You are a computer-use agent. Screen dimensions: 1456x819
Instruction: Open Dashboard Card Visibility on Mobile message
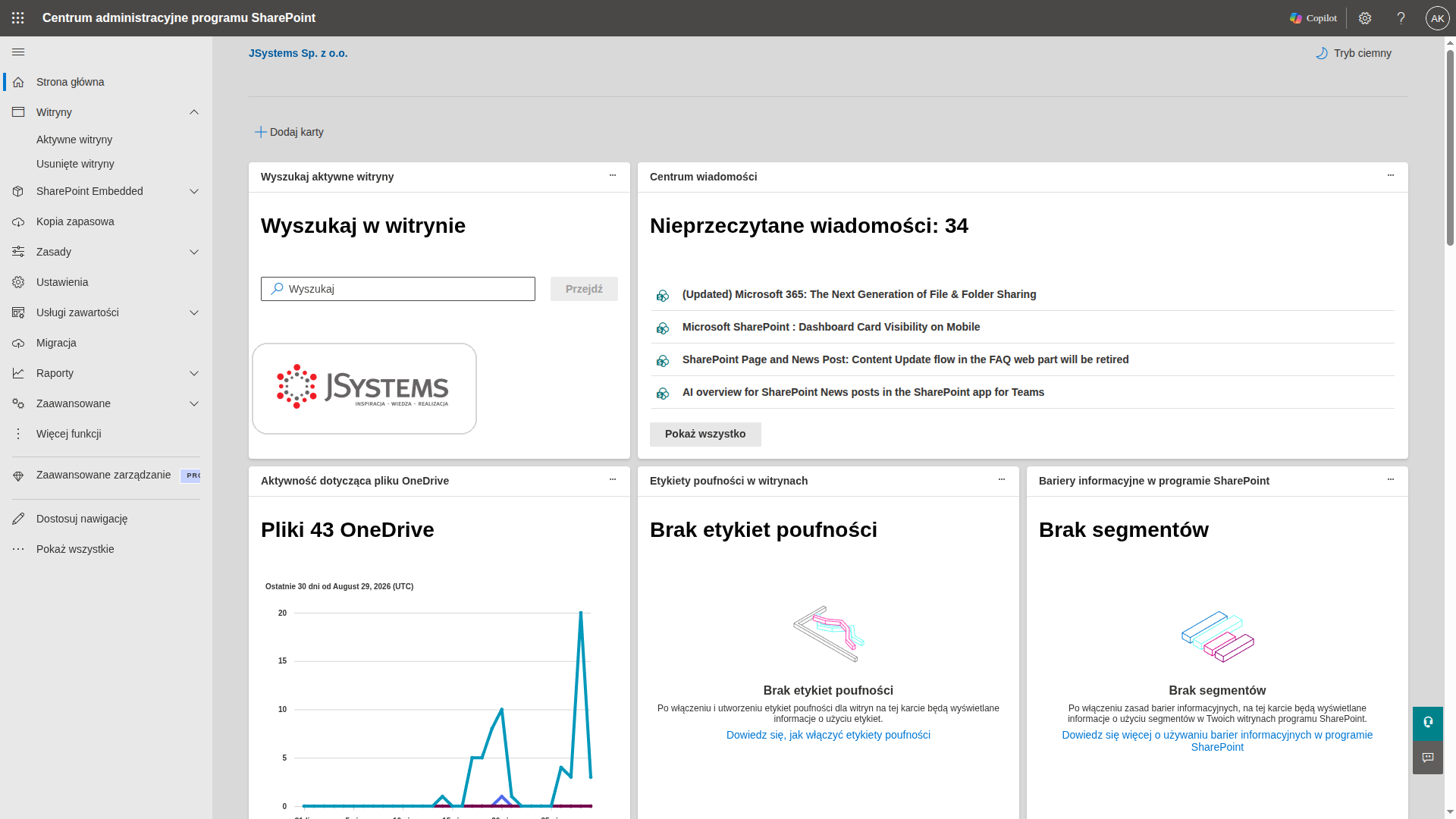(x=831, y=327)
